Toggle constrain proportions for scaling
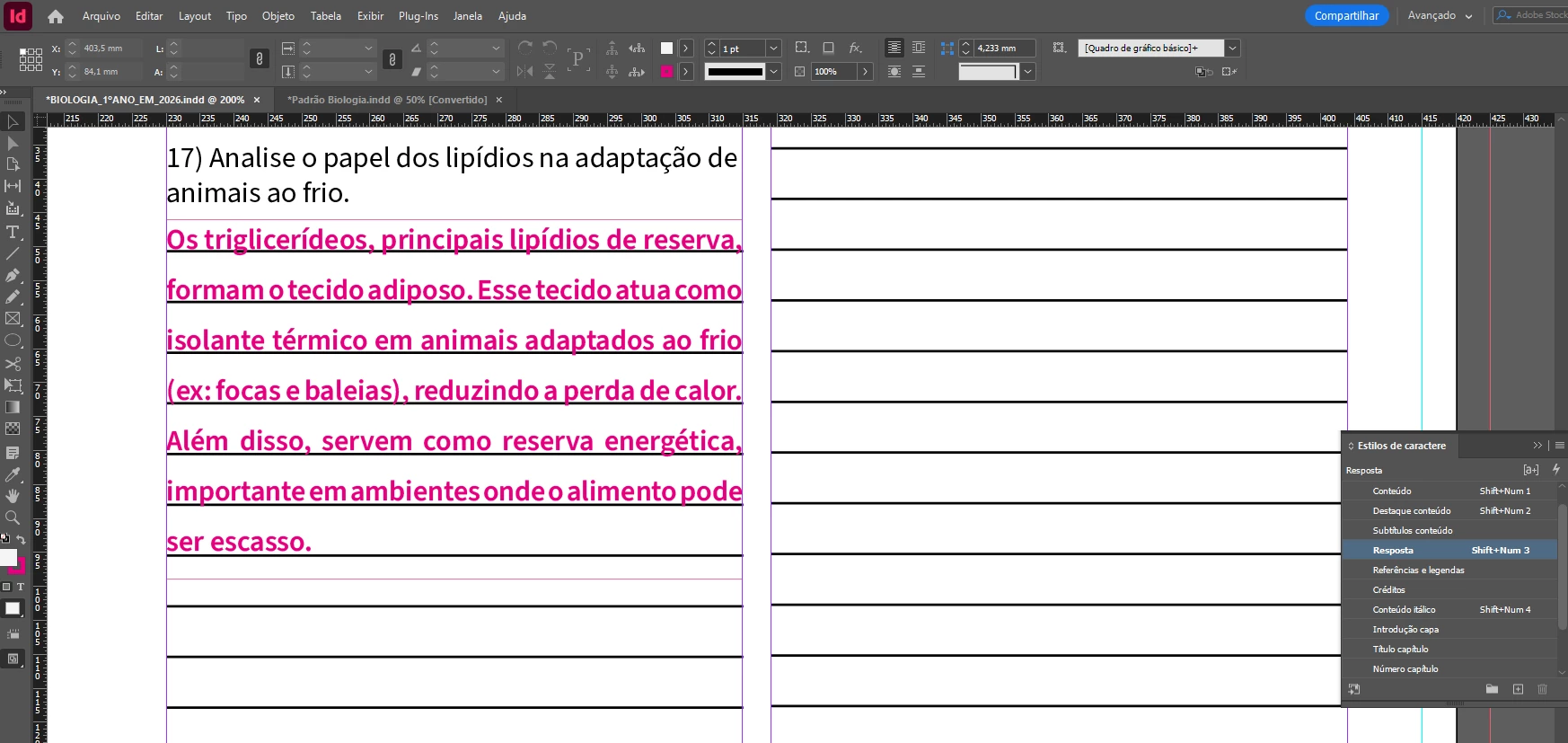 click(392, 59)
